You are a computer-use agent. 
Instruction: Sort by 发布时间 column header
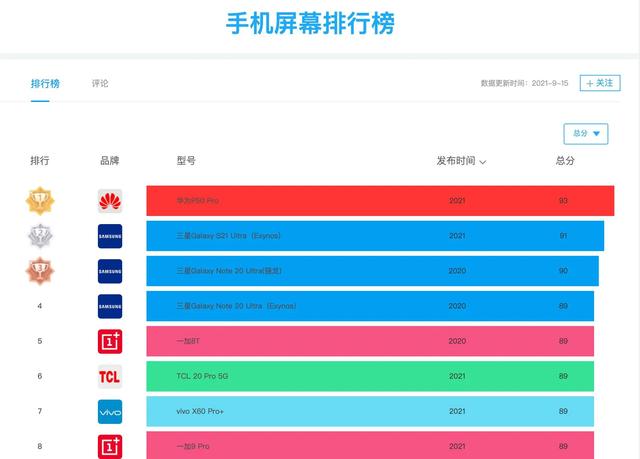[461, 161]
